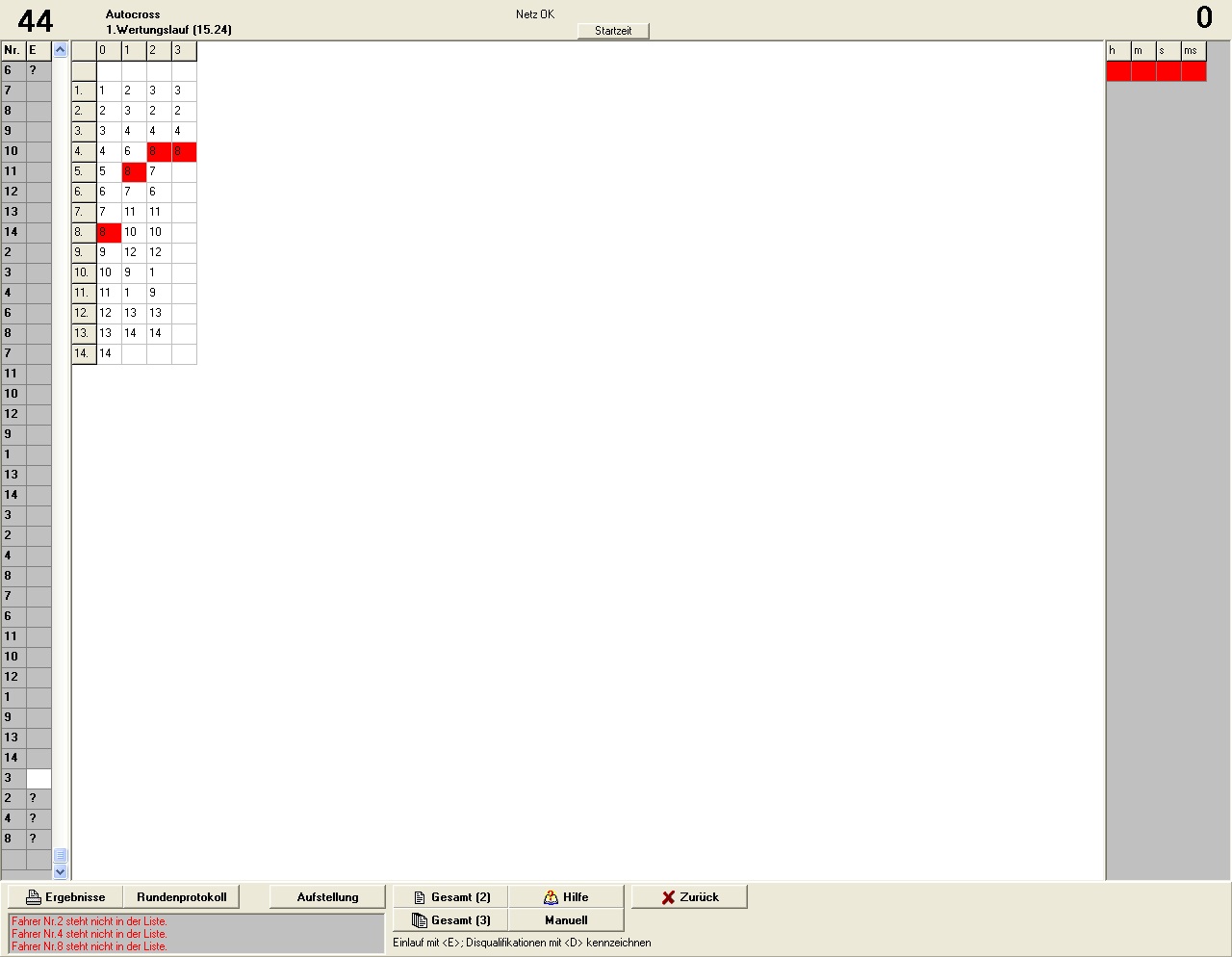The width and height of the screenshot is (1232, 957).
Task: Click the red milliseconds cell under ms
Action: tap(1193, 71)
